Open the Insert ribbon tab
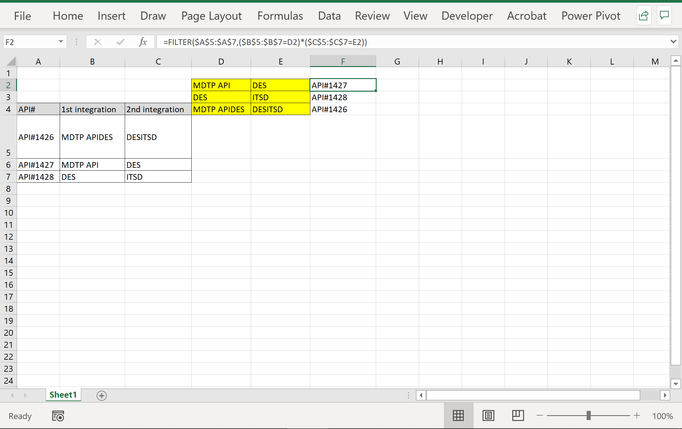 click(111, 16)
